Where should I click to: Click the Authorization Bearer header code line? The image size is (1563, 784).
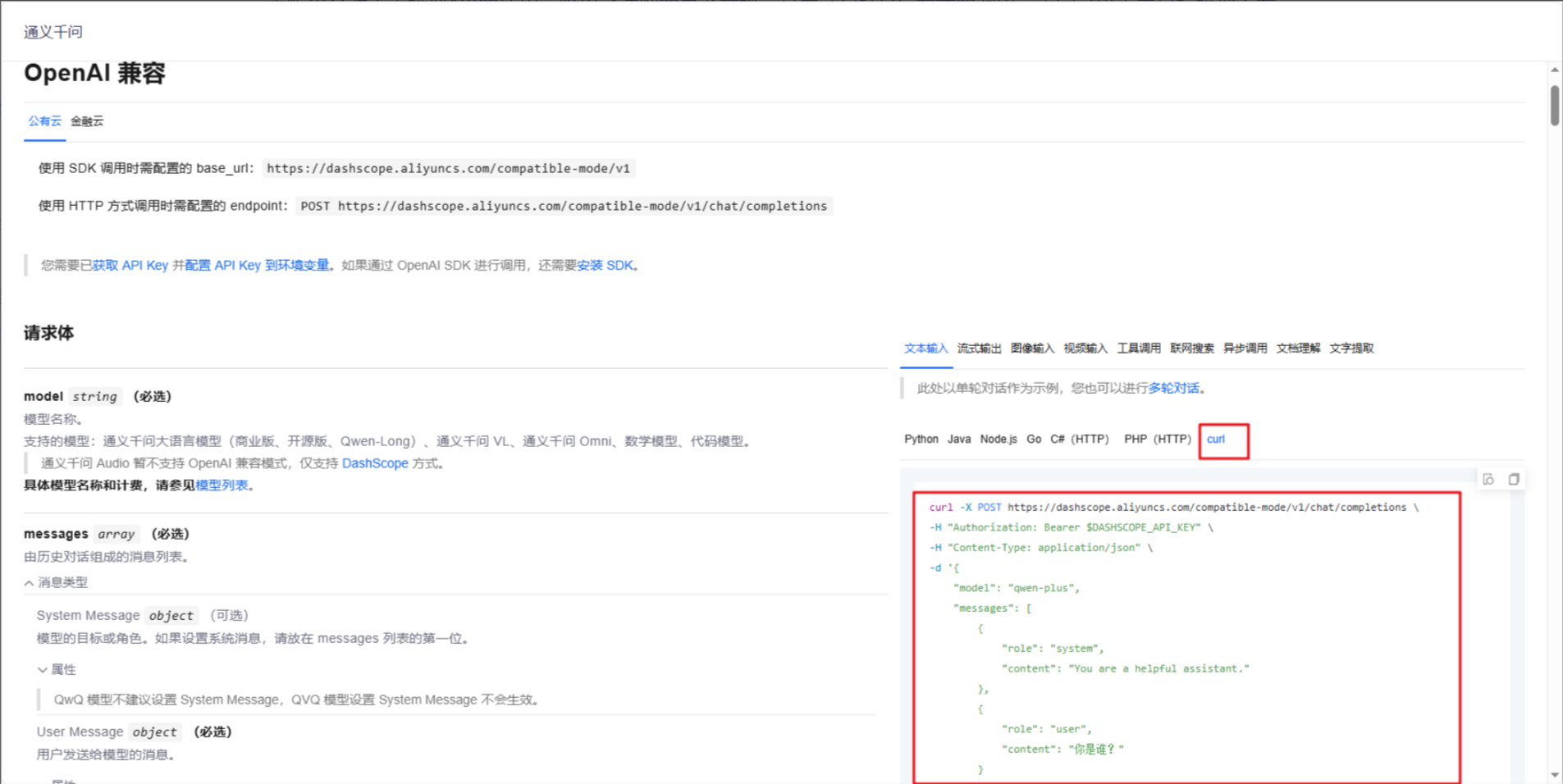[x=1071, y=527]
